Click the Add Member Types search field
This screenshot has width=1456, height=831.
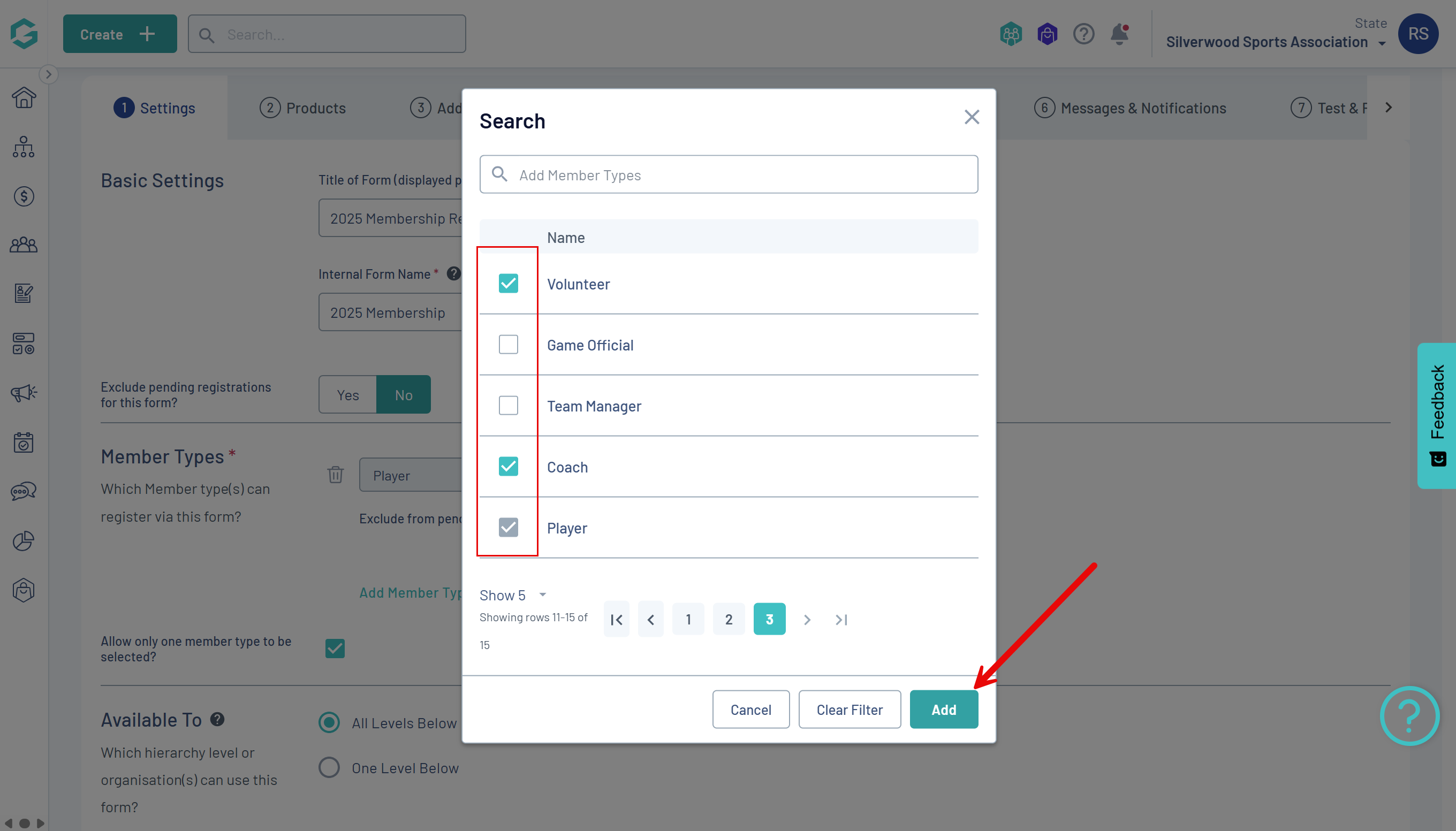(x=729, y=174)
